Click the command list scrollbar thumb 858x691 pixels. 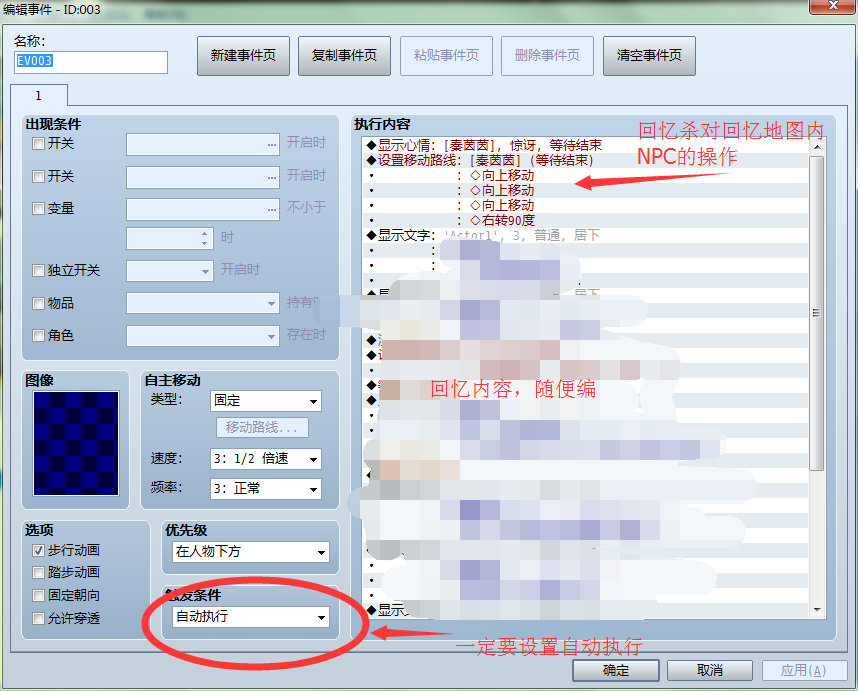(817, 313)
